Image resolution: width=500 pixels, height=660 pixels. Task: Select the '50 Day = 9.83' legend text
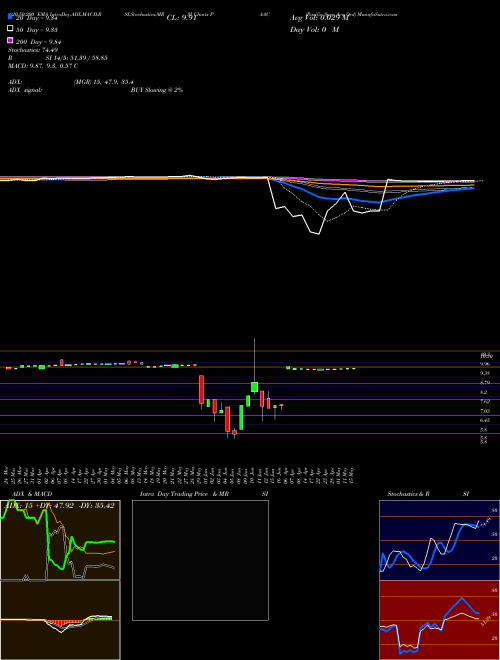tap(37, 30)
